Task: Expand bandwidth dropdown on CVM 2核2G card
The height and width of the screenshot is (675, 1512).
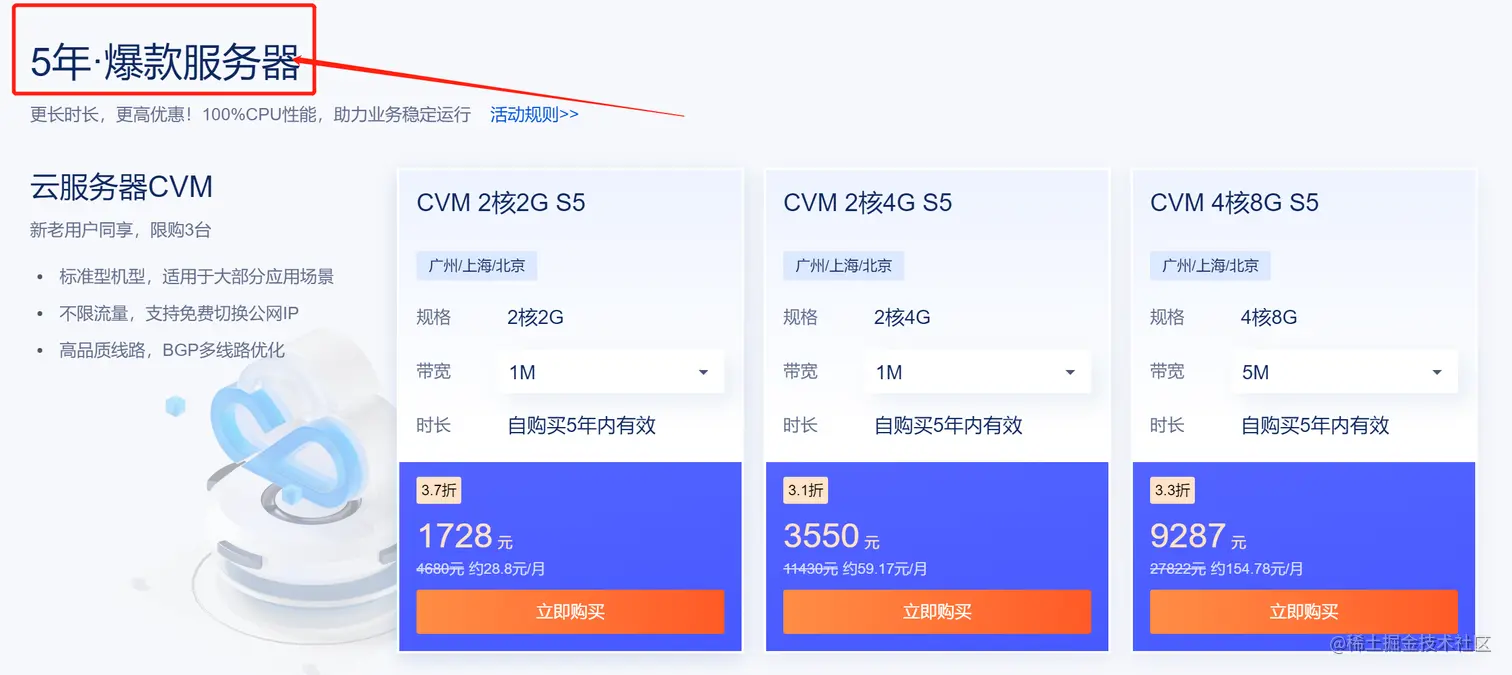Action: point(610,372)
